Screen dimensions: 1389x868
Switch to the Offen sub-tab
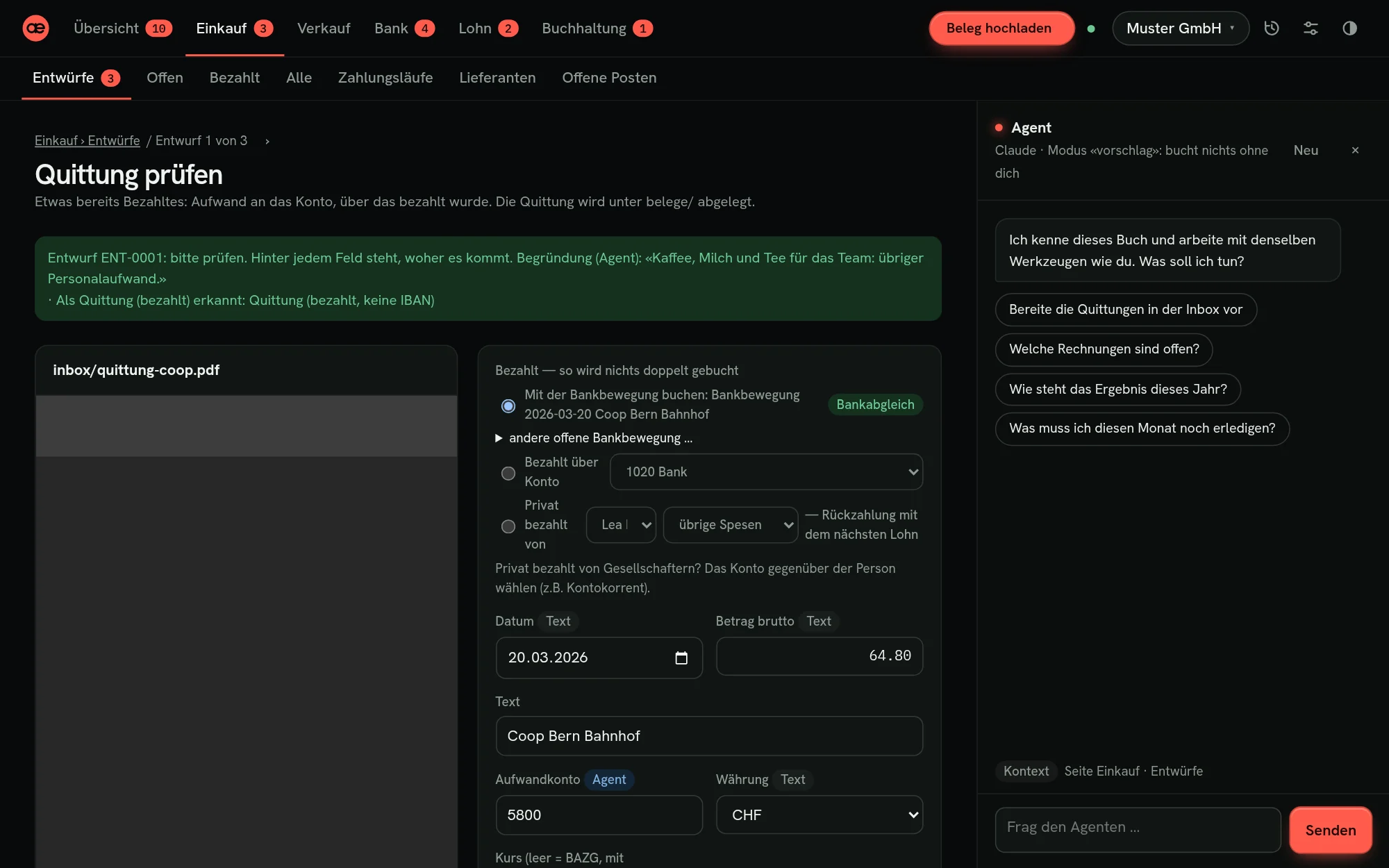(165, 78)
